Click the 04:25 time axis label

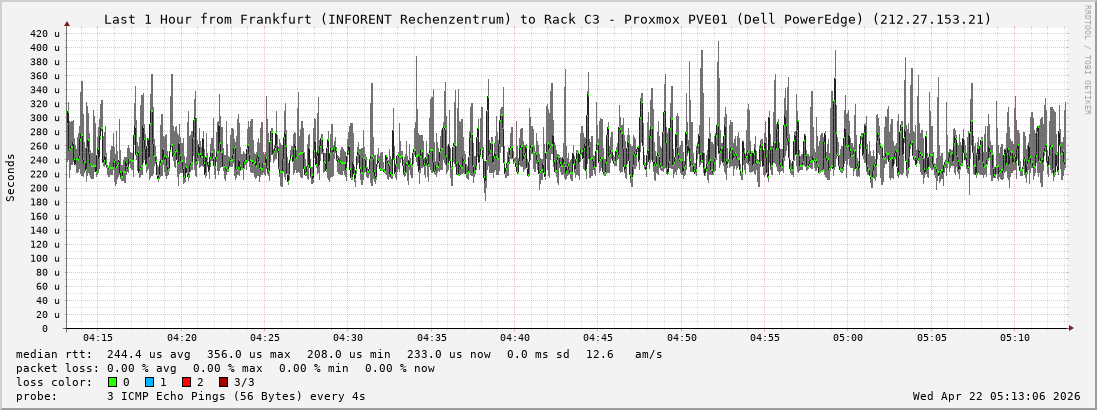pos(264,338)
